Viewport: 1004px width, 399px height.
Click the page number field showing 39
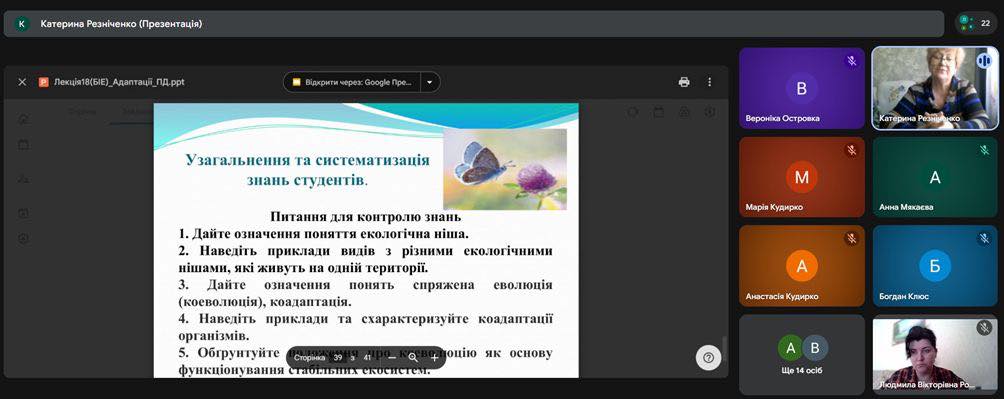click(x=337, y=358)
